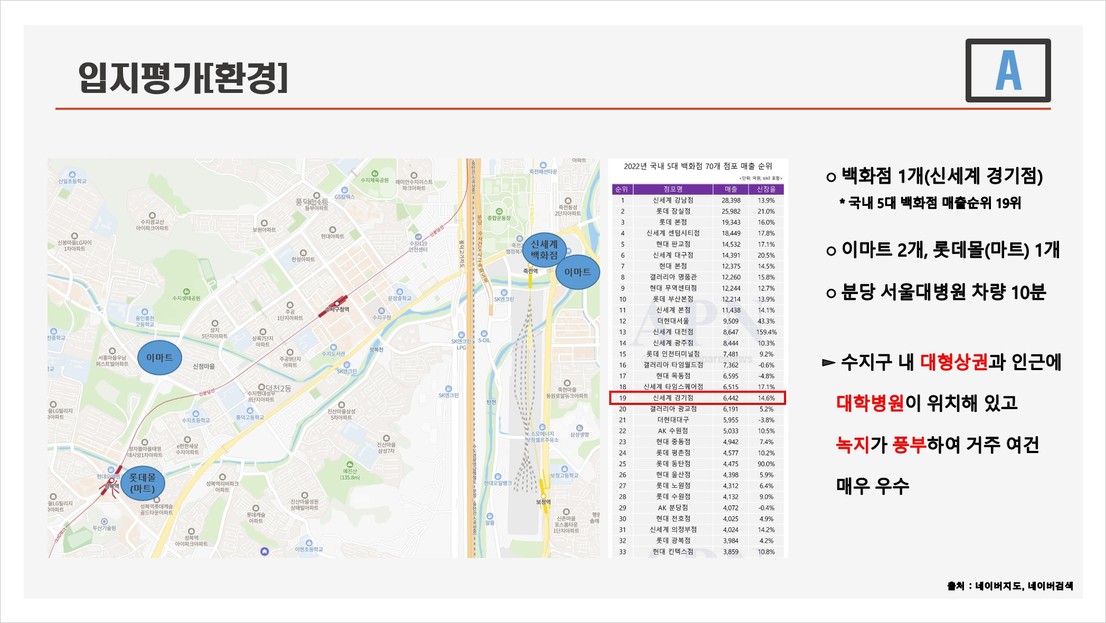
Task: Select the 현대 킨텍스점 row
Action: (x=698, y=552)
